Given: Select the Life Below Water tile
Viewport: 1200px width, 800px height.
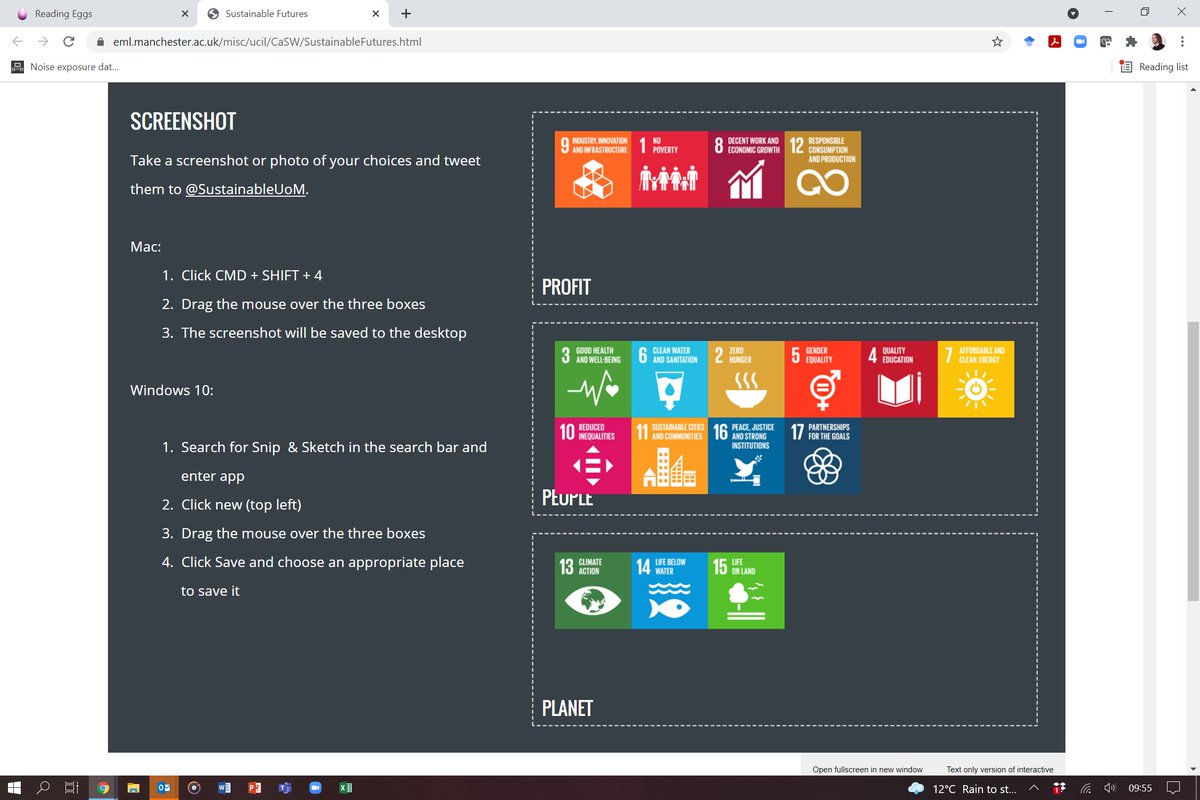Looking at the screenshot, I should 669,590.
